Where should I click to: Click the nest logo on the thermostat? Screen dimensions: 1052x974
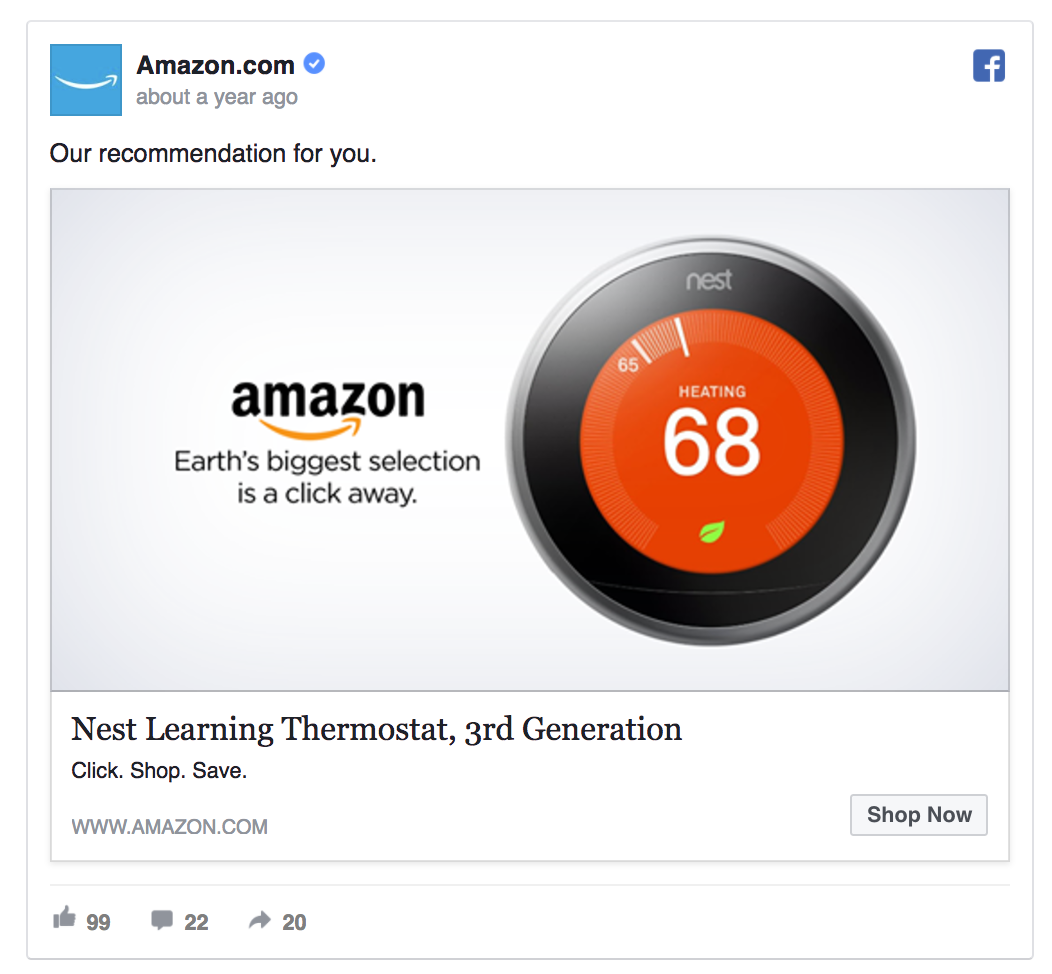(708, 280)
